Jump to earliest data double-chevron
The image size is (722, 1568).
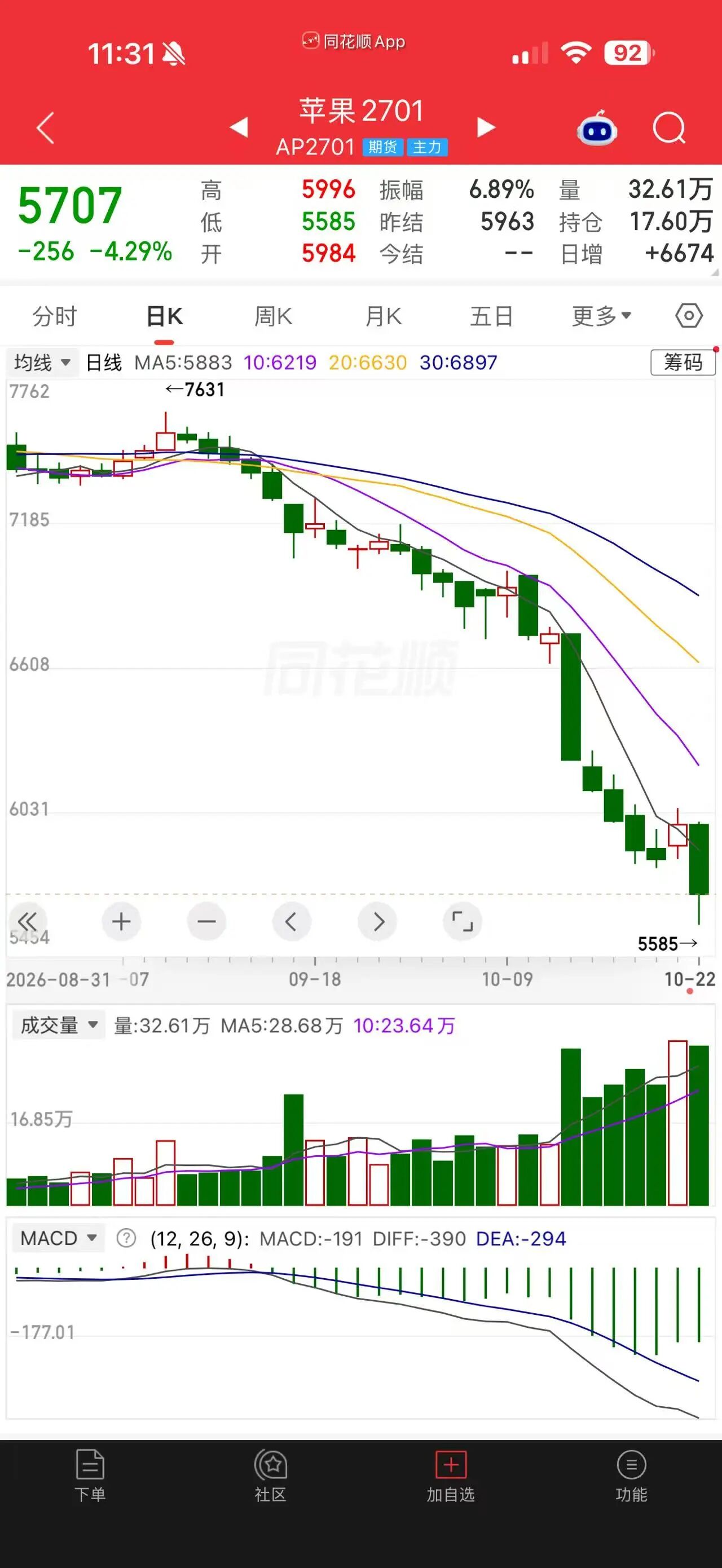click(28, 921)
